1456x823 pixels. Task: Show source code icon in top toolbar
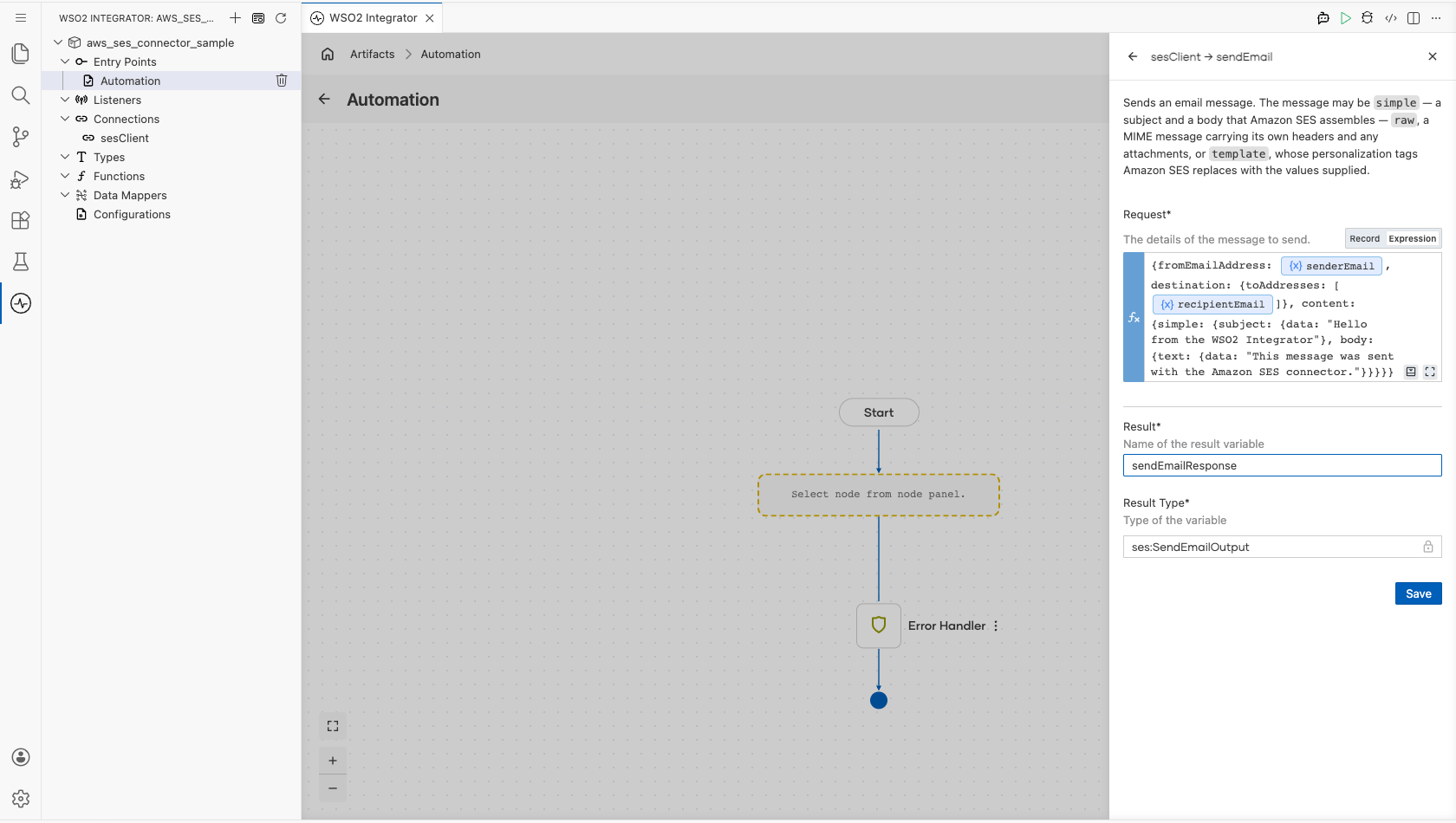tap(1391, 18)
